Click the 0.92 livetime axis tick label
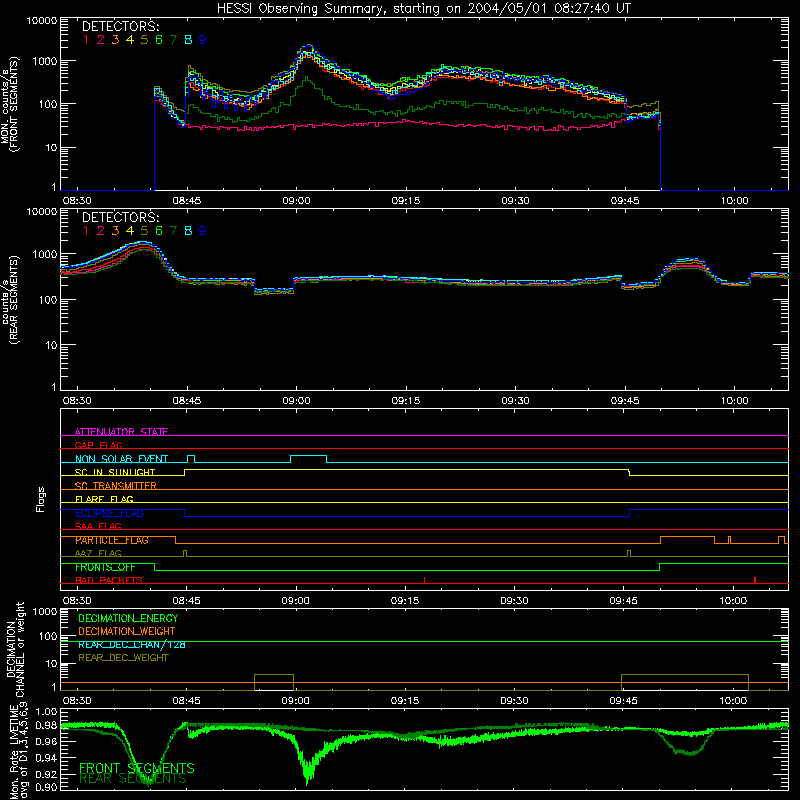 (x=47, y=774)
